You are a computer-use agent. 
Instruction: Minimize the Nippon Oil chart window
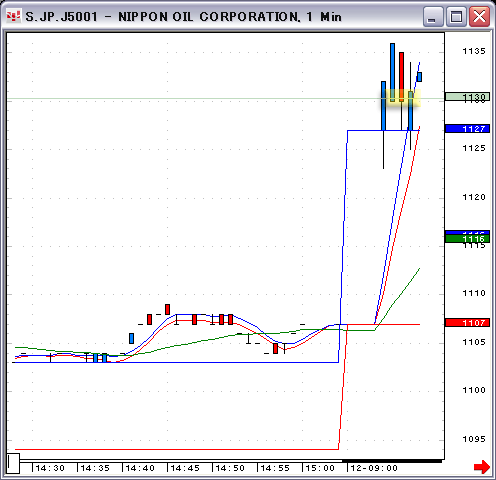coord(432,16)
